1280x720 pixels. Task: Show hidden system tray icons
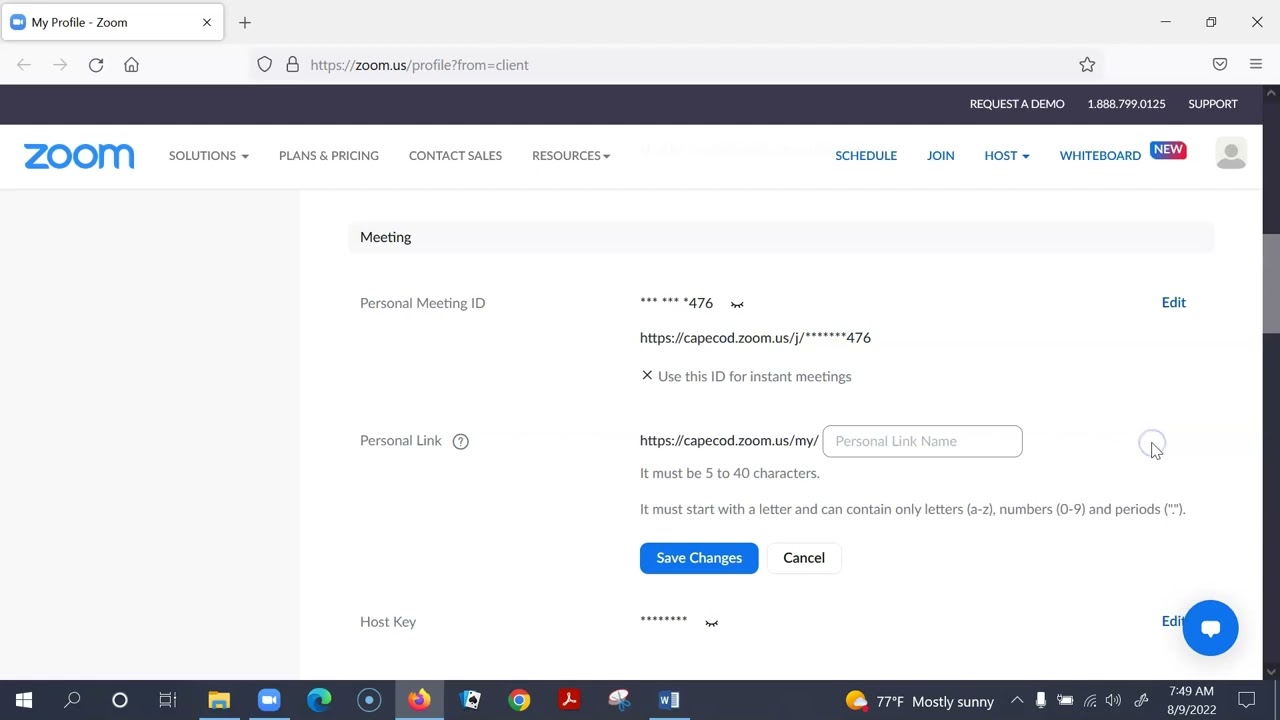[1017, 701]
